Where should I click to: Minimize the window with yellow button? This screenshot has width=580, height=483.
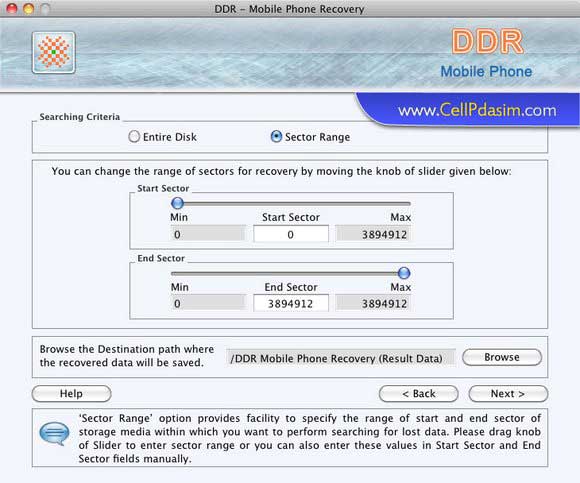point(28,8)
